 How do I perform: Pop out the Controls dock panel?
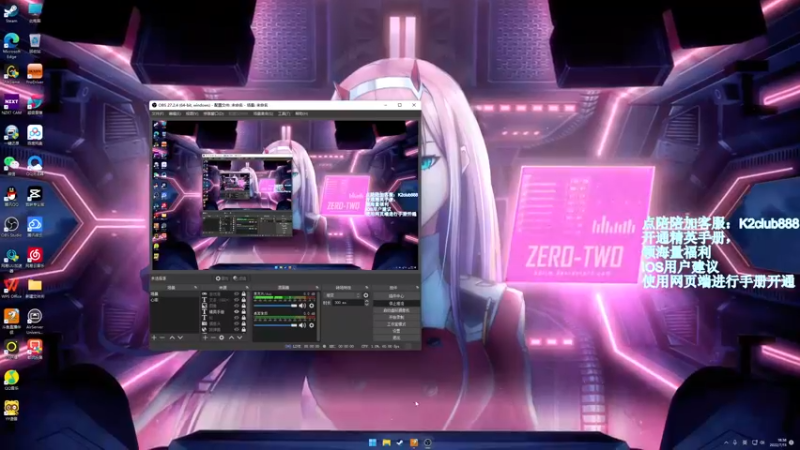417,288
